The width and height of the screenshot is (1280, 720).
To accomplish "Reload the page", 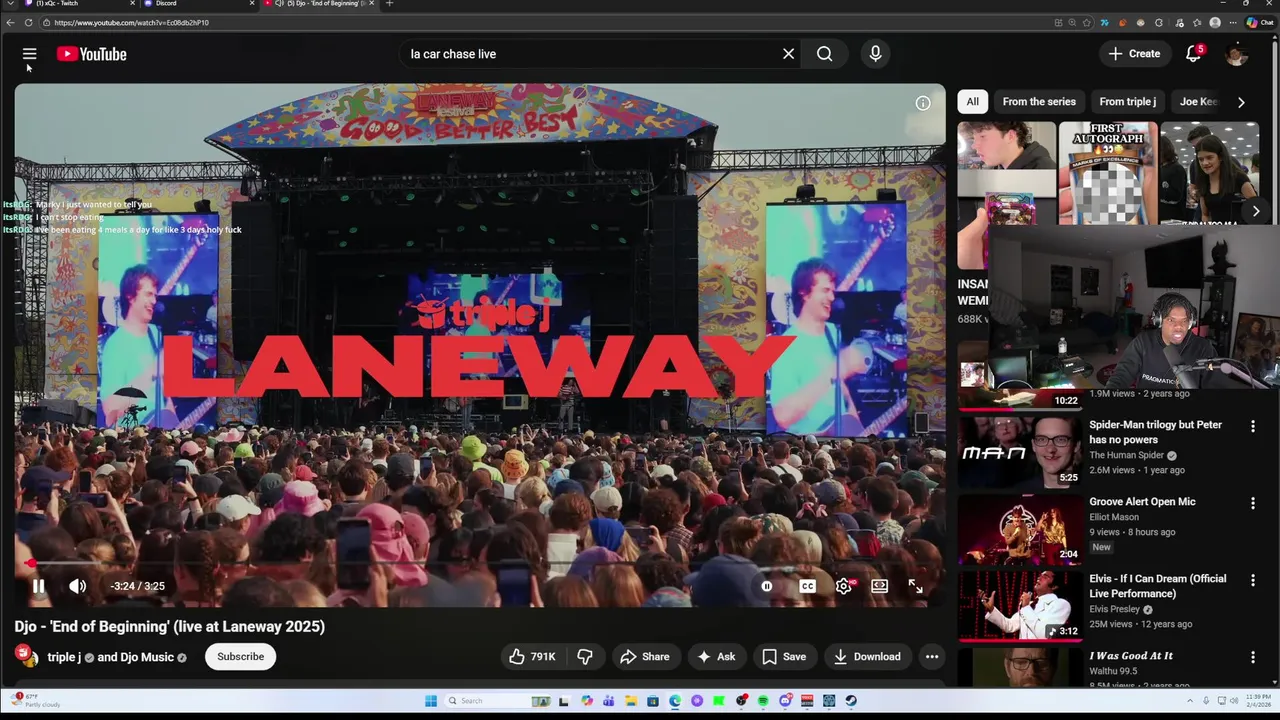I will tap(28, 22).
